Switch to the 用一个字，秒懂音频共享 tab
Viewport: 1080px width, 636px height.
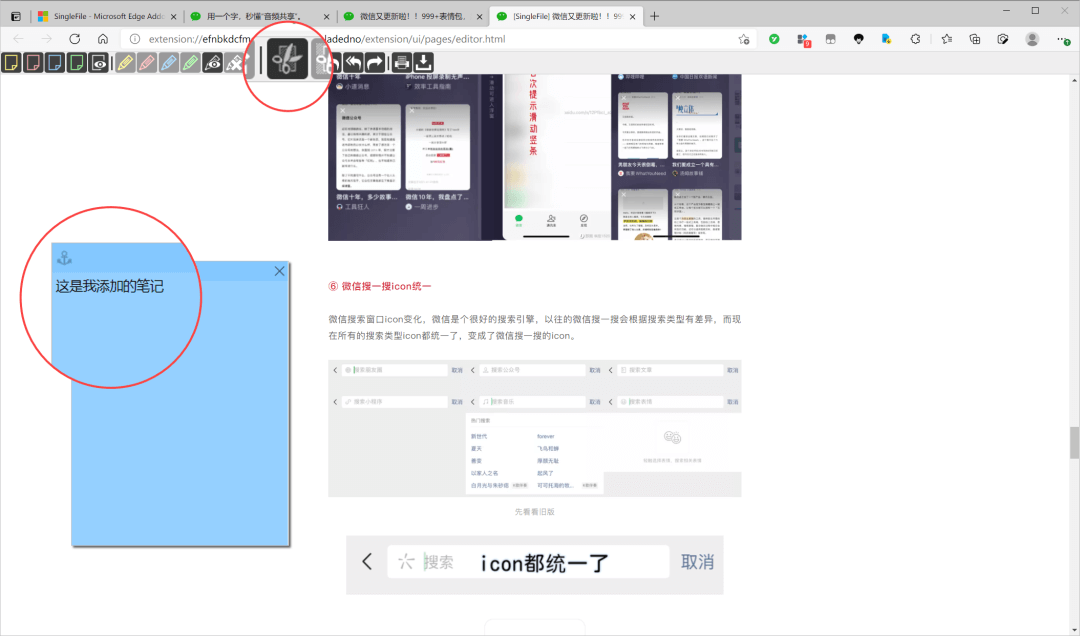click(260, 16)
